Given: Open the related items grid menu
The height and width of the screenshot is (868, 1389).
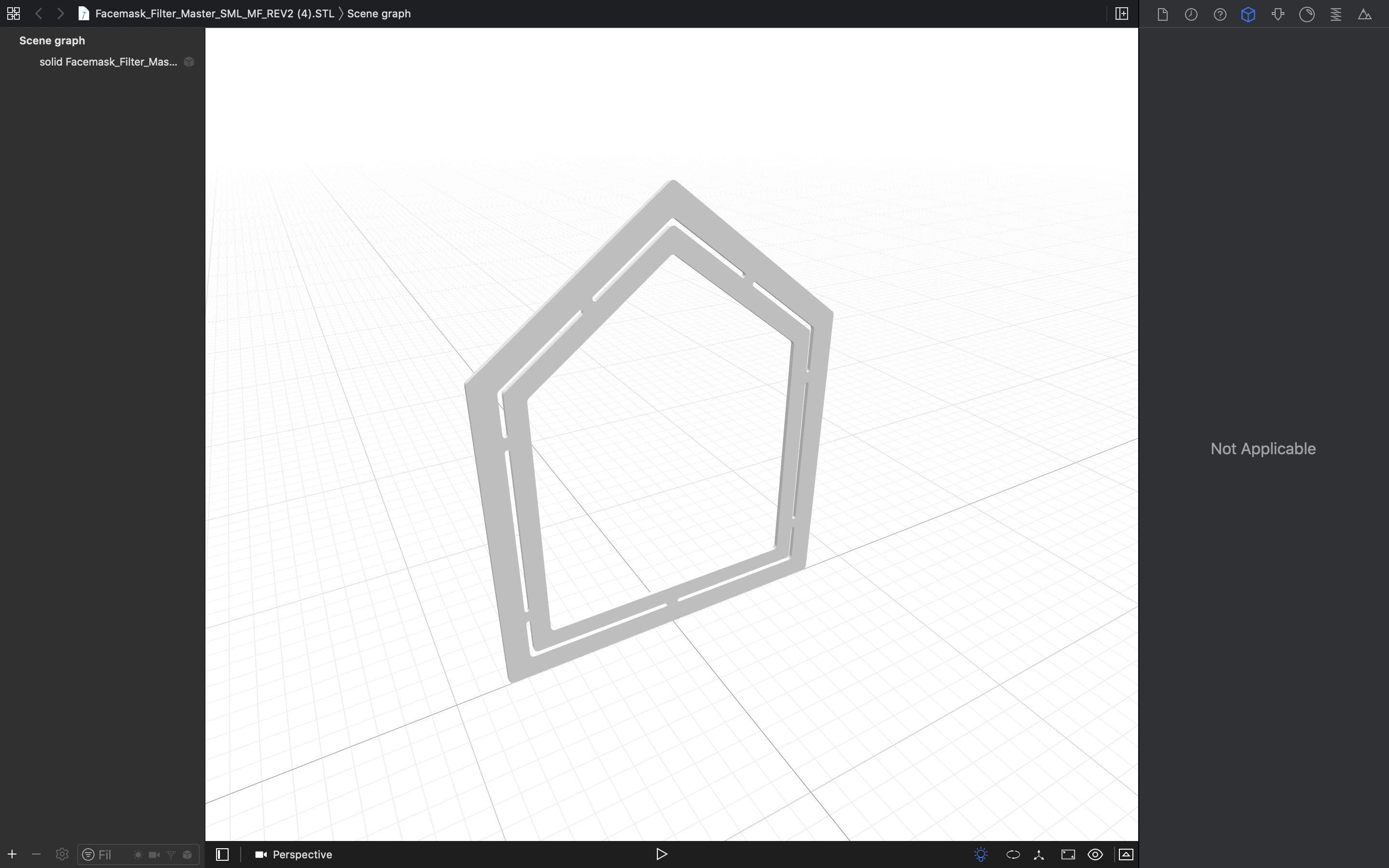Looking at the screenshot, I should 13,14.
